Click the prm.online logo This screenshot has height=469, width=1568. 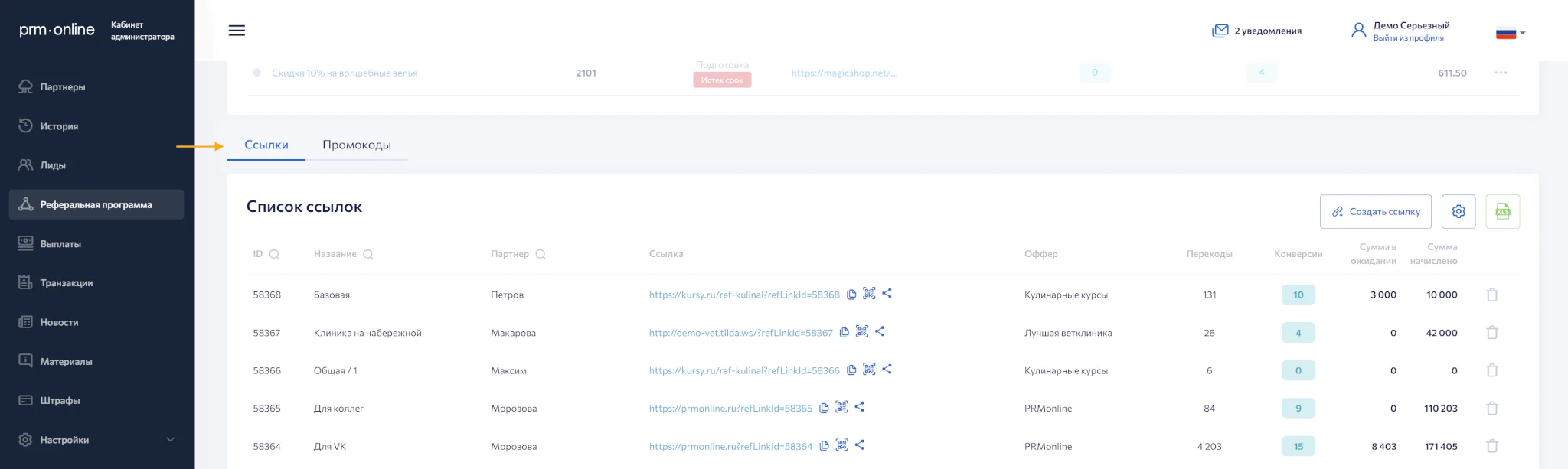click(x=57, y=30)
